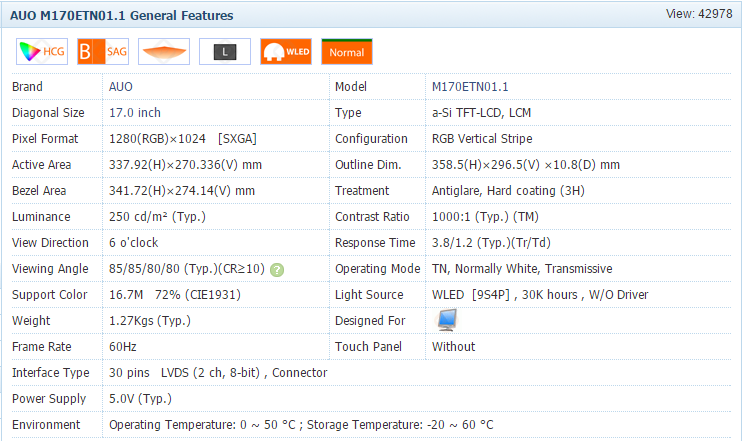Click the HCG color gamut icon
The width and height of the screenshot is (744, 441).
pyautogui.click(x=41, y=52)
